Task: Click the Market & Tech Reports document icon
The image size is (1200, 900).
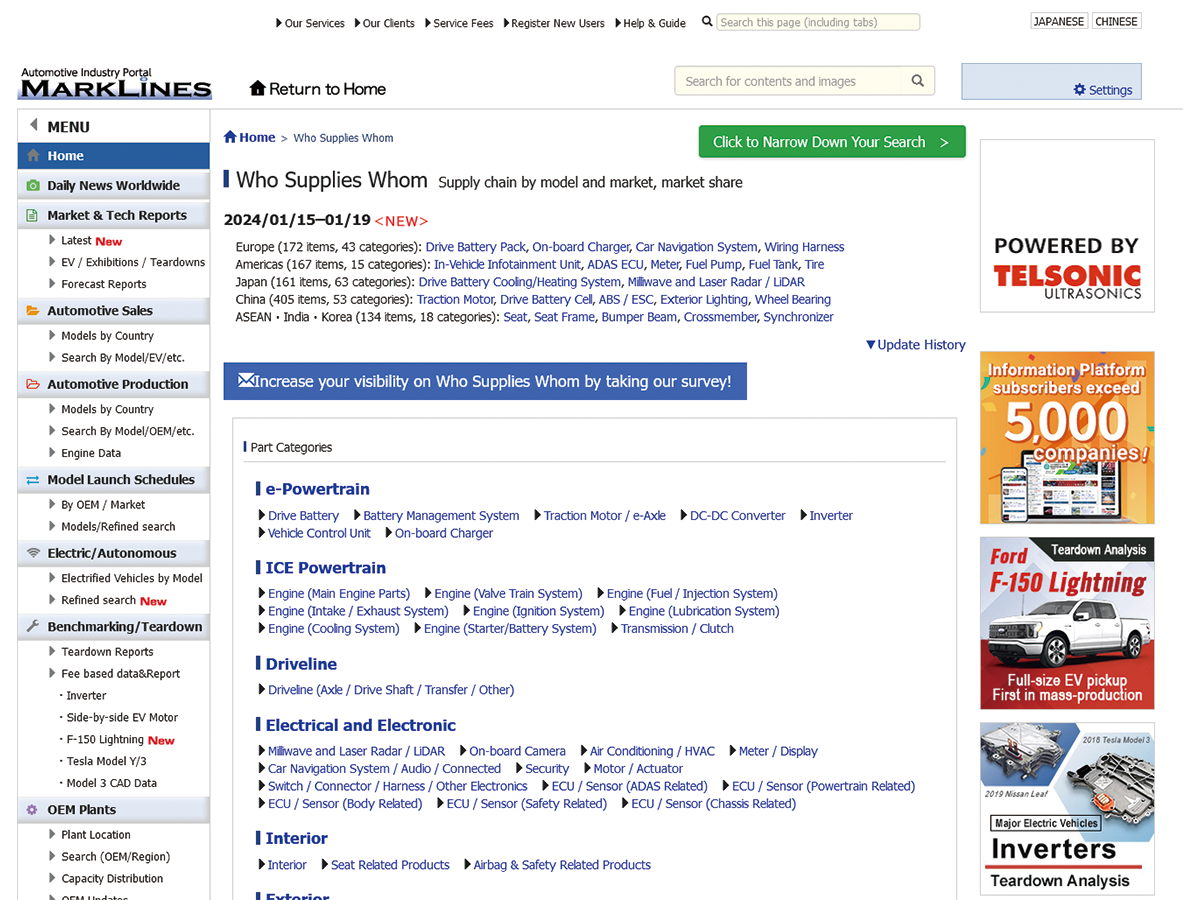Action: coord(33,215)
